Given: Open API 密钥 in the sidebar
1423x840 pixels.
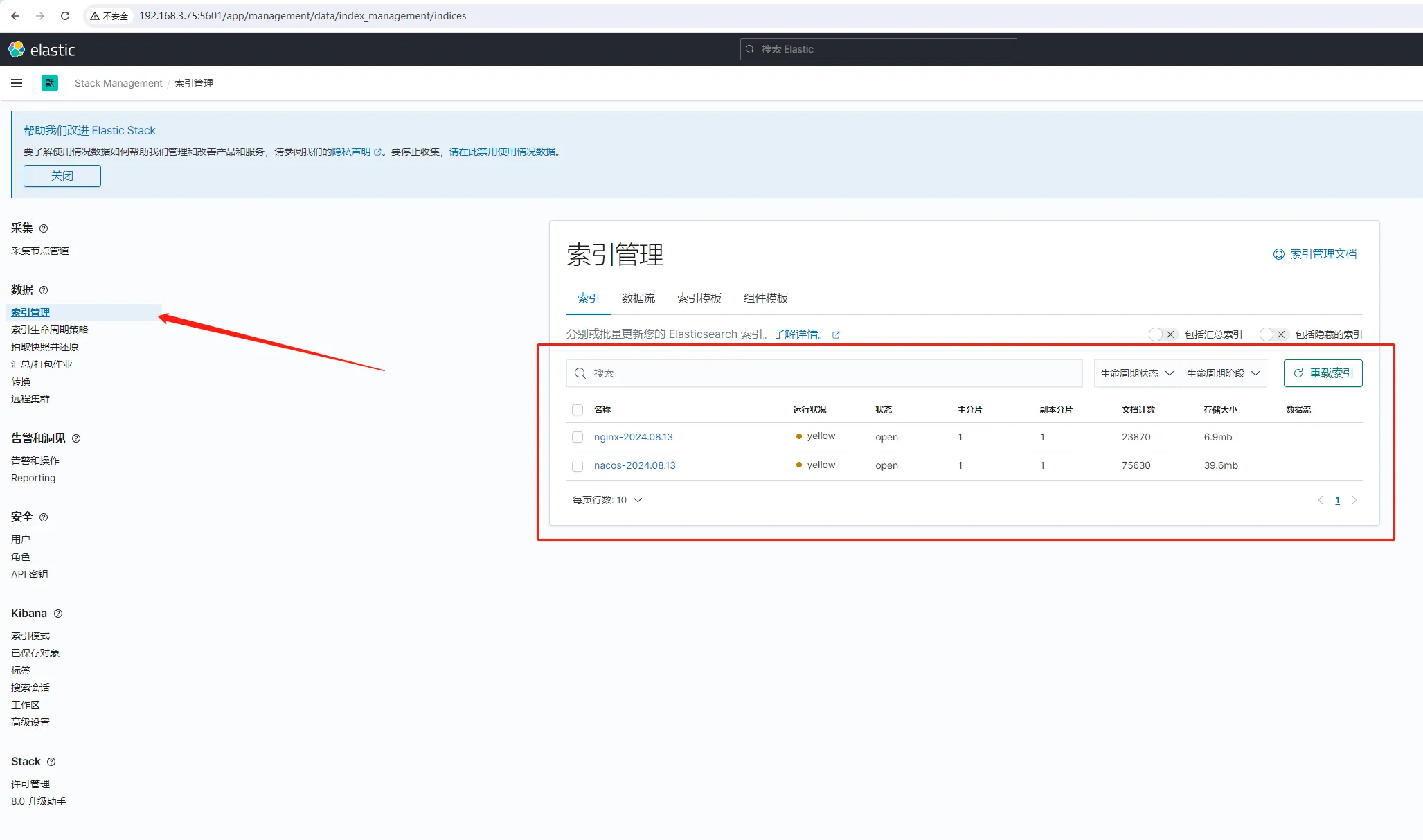Looking at the screenshot, I should 30,574.
